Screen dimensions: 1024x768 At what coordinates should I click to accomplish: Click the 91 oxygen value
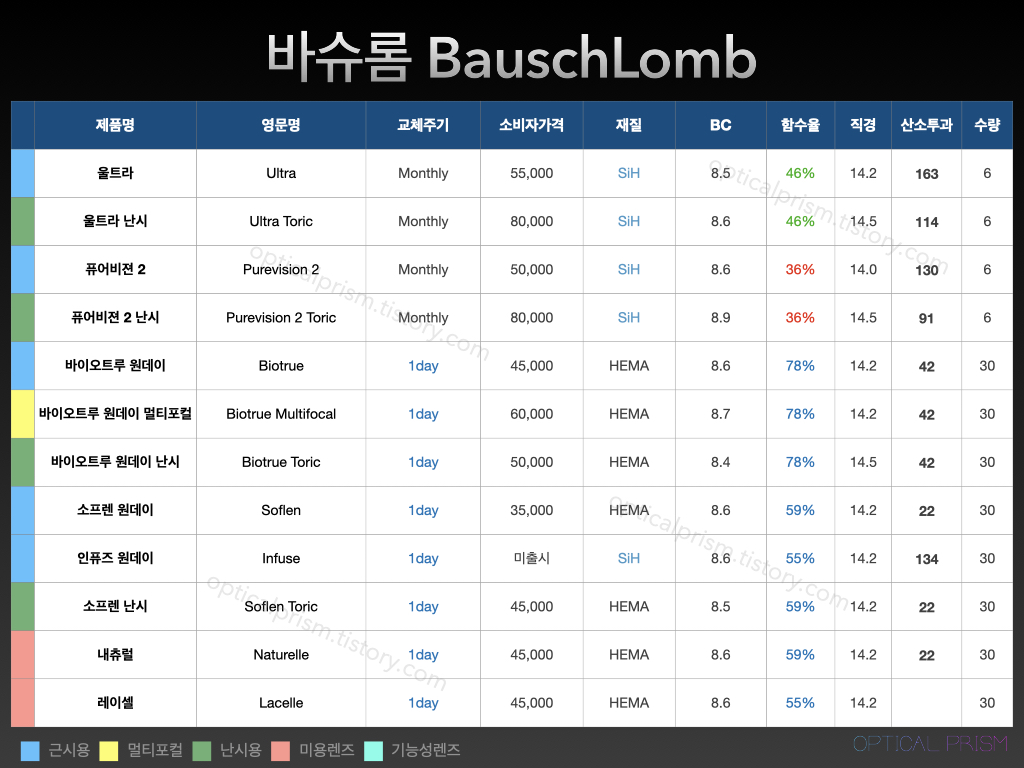(x=926, y=318)
